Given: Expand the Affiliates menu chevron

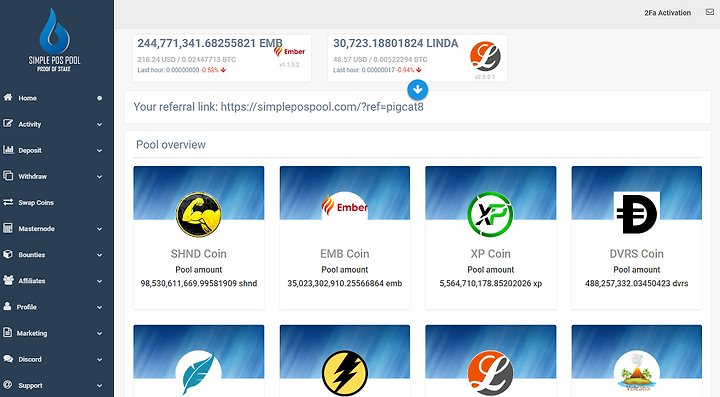Looking at the screenshot, I should (x=100, y=281).
